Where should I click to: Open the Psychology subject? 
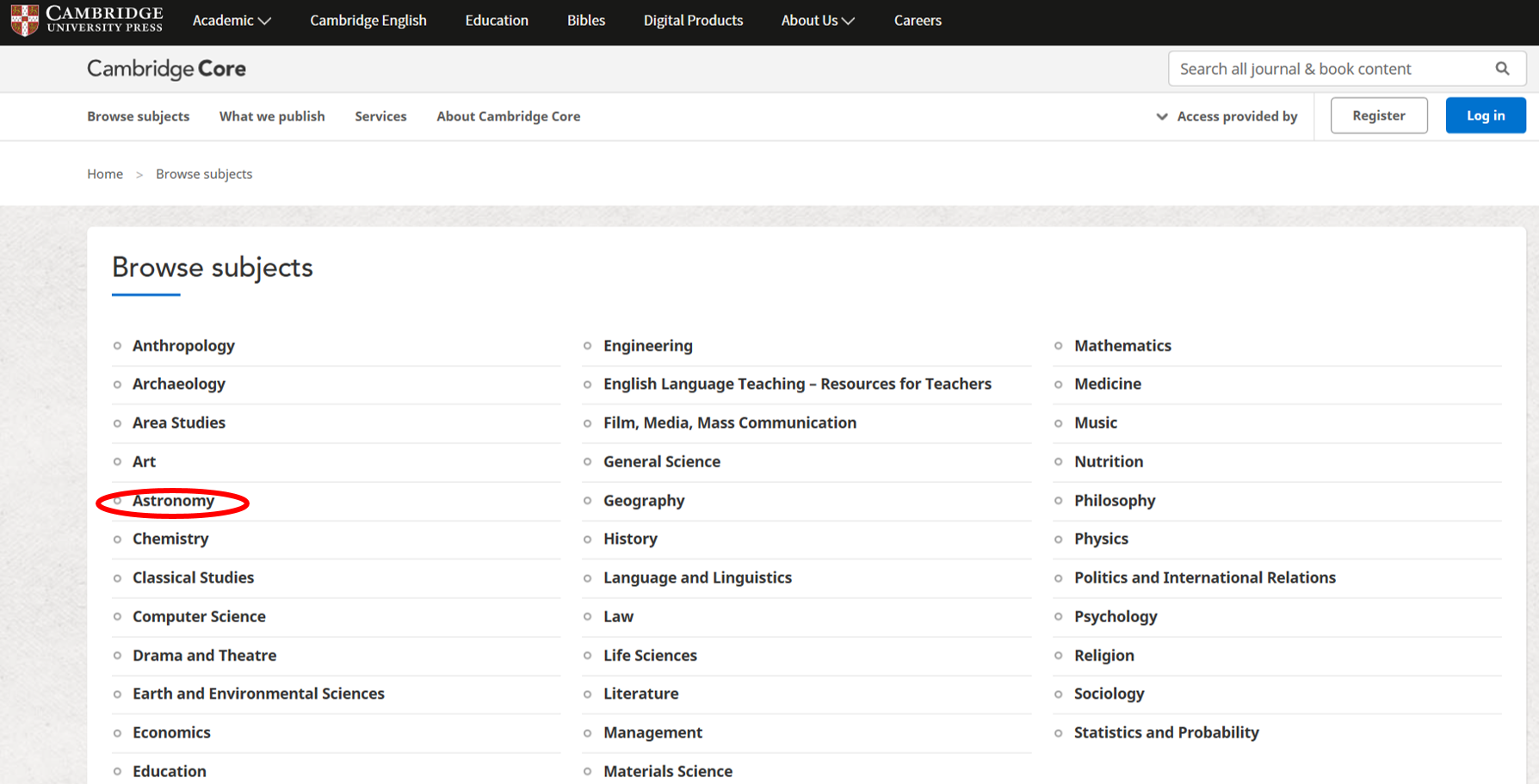click(x=1116, y=616)
